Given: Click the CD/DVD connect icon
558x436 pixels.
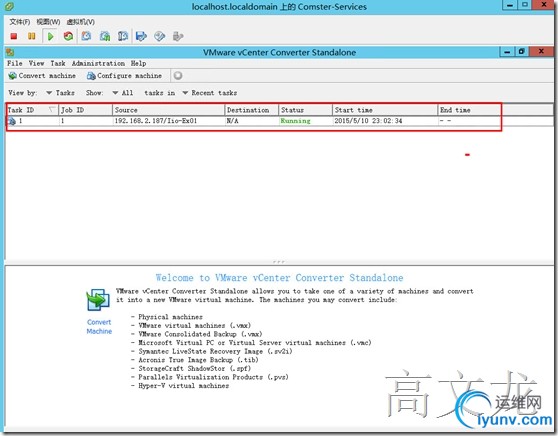Looking at the screenshot, I should click(159, 36).
